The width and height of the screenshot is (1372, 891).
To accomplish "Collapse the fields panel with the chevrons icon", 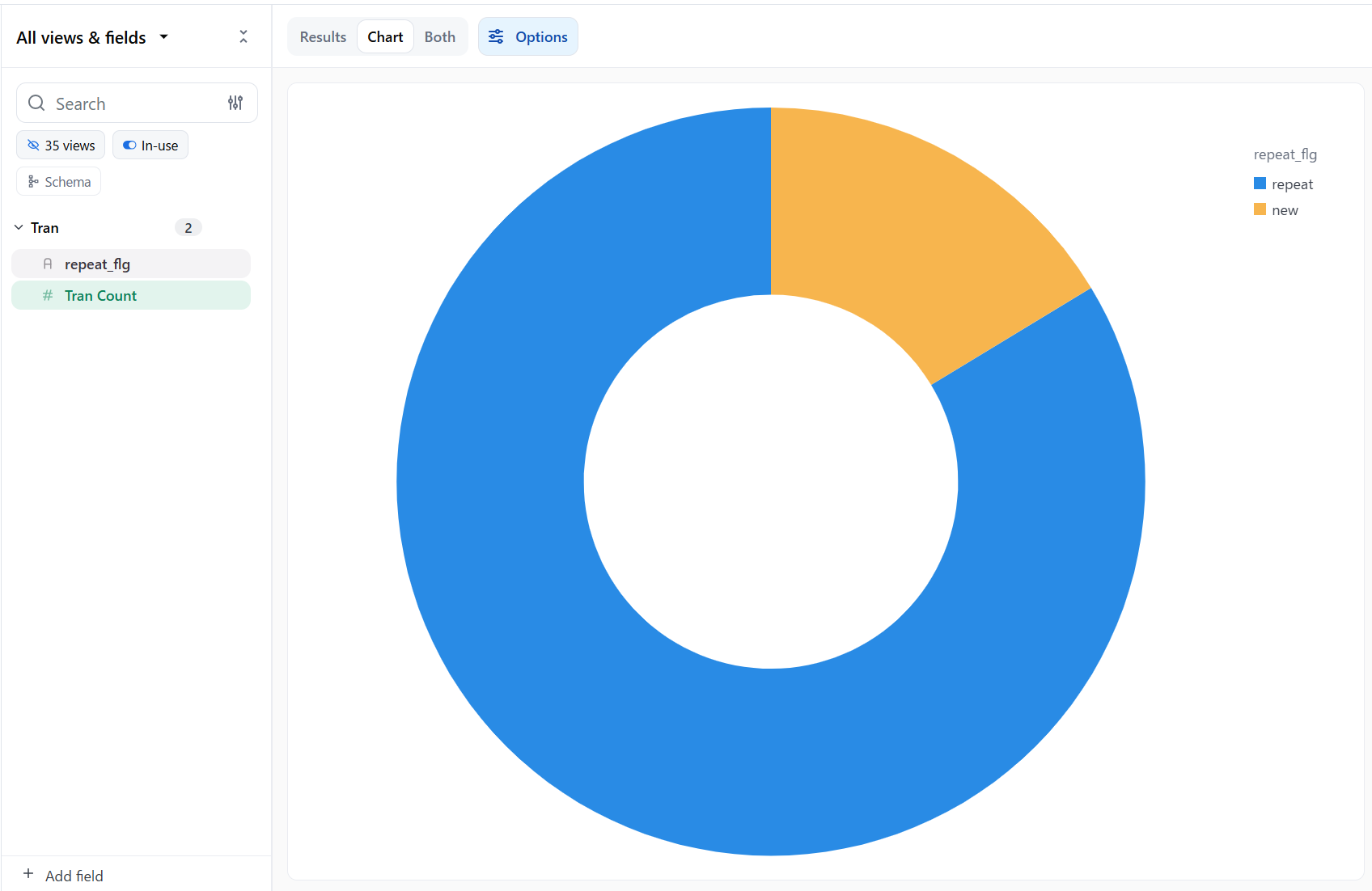I will click(x=243, y=37).
